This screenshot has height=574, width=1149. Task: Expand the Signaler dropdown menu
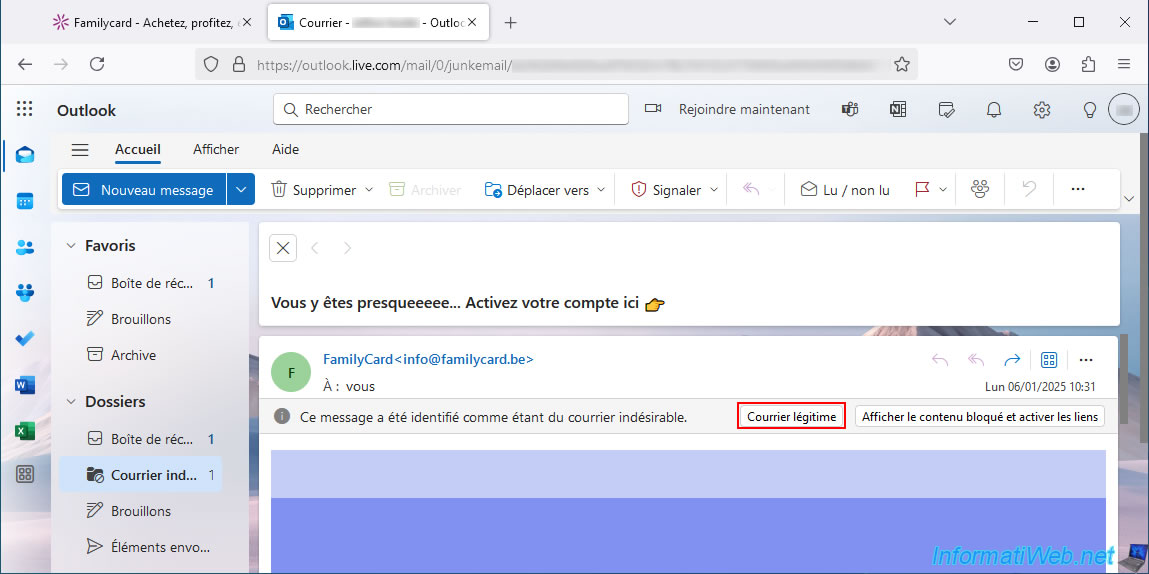[715, 190]
